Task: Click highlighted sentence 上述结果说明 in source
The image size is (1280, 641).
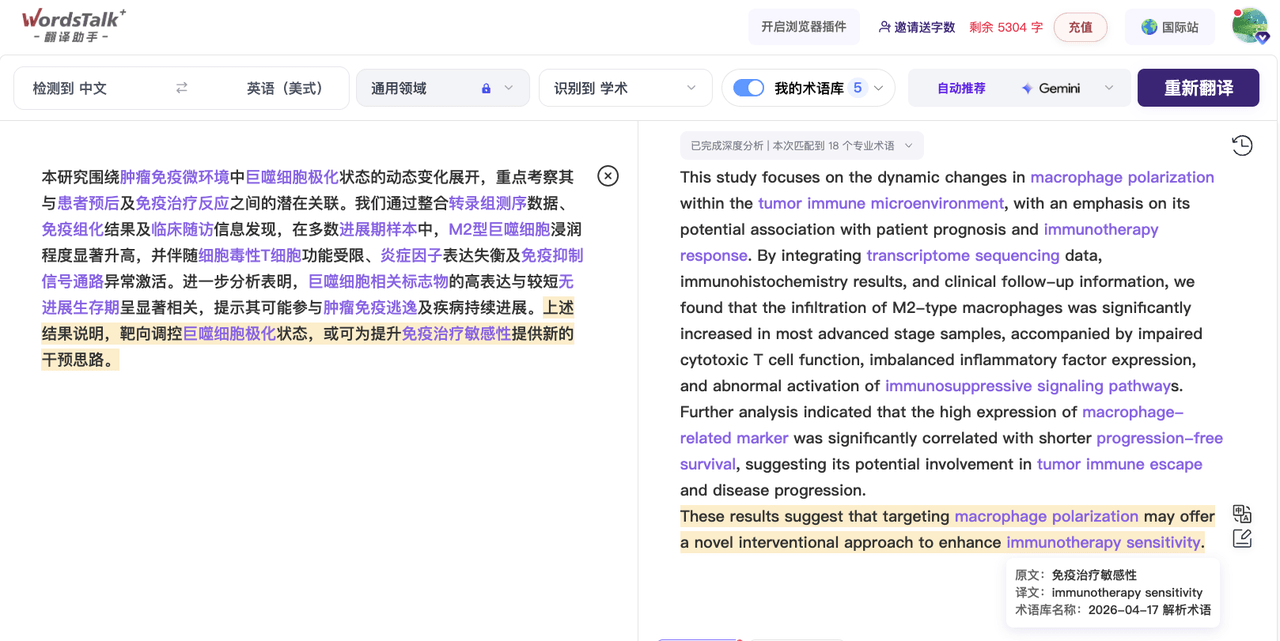Action: coord(307,333)
